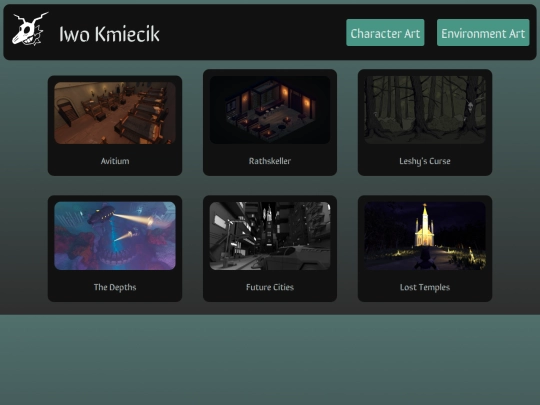
Task: Open the Avitium thumbnail image
Action: coord(115,113)
